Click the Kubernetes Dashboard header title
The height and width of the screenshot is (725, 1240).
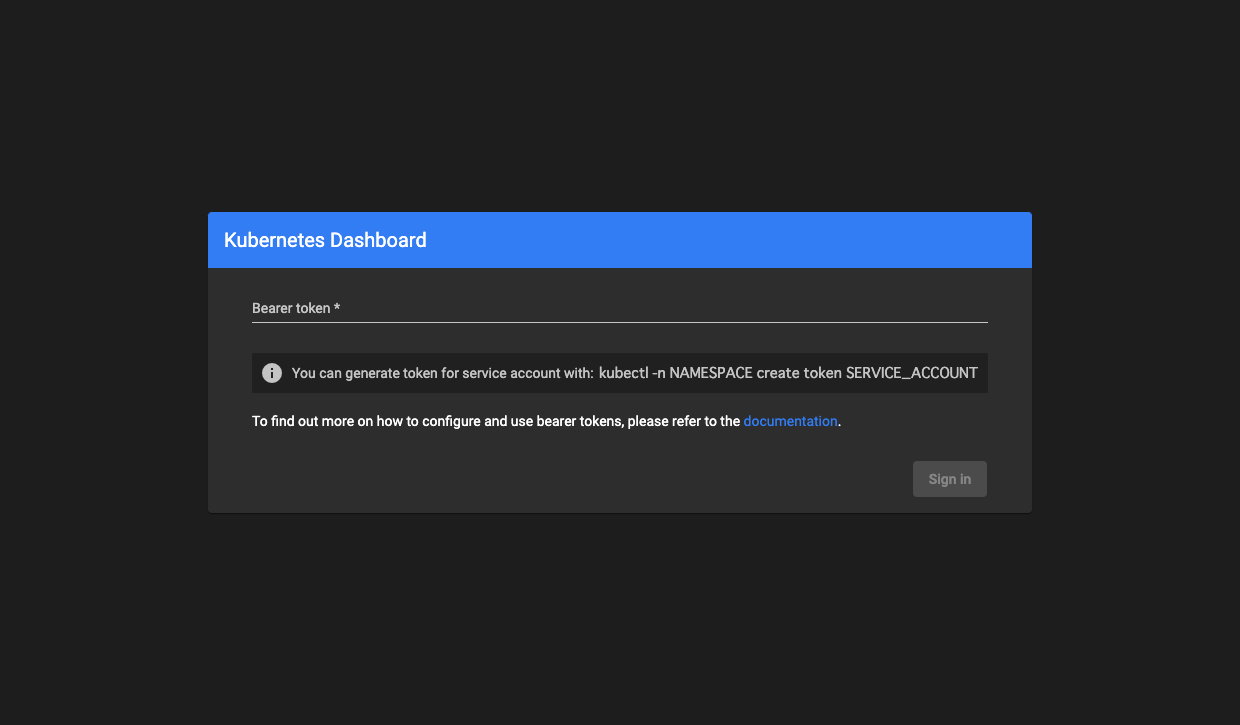(325, 240)
